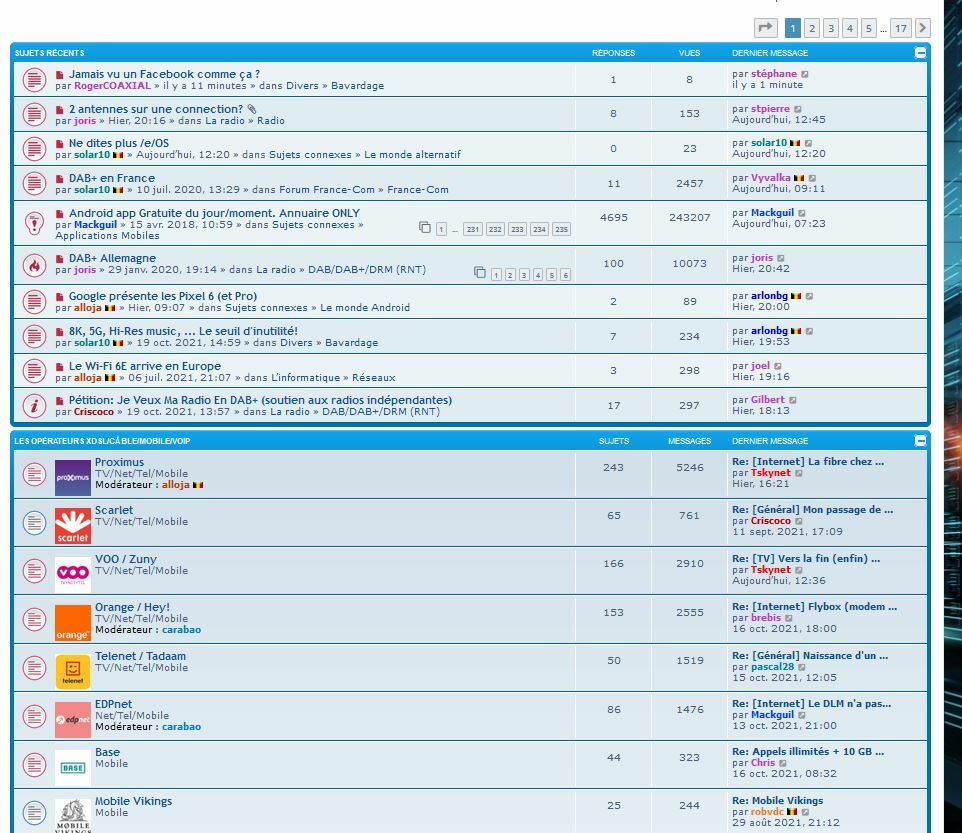Go to page 231 of Android app topic
The height and width of the screenshot is (833, 962).
click(x=472, y=229)
